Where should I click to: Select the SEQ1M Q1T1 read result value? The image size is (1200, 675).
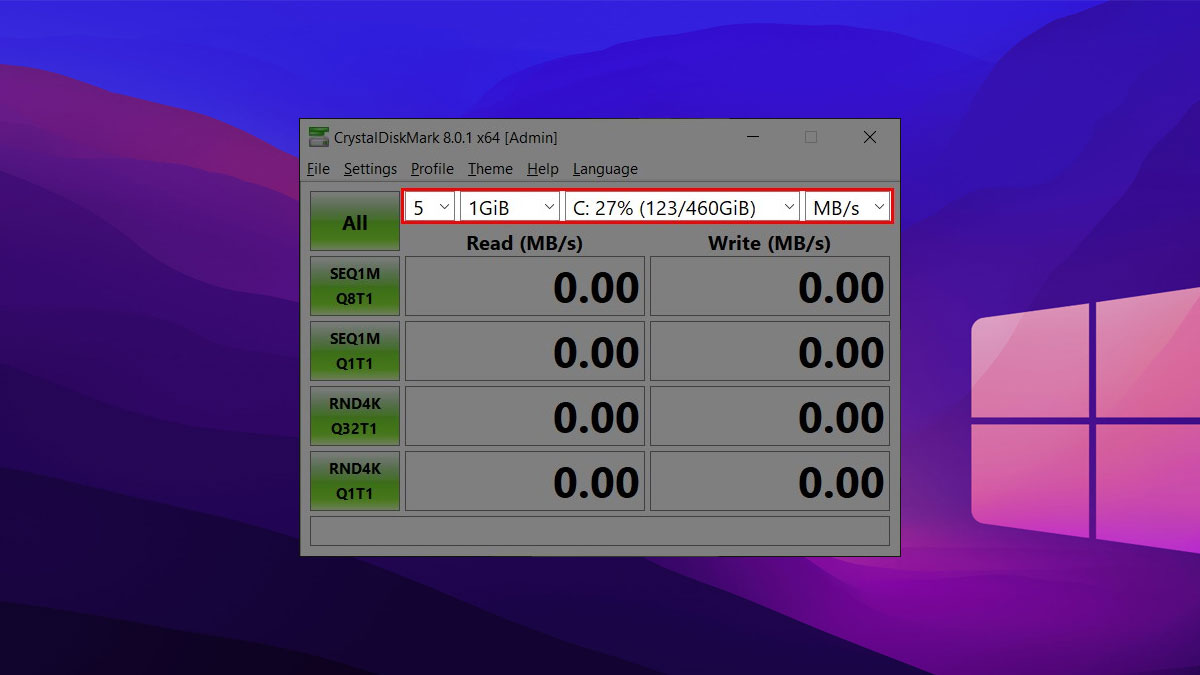tap(525, 351)
